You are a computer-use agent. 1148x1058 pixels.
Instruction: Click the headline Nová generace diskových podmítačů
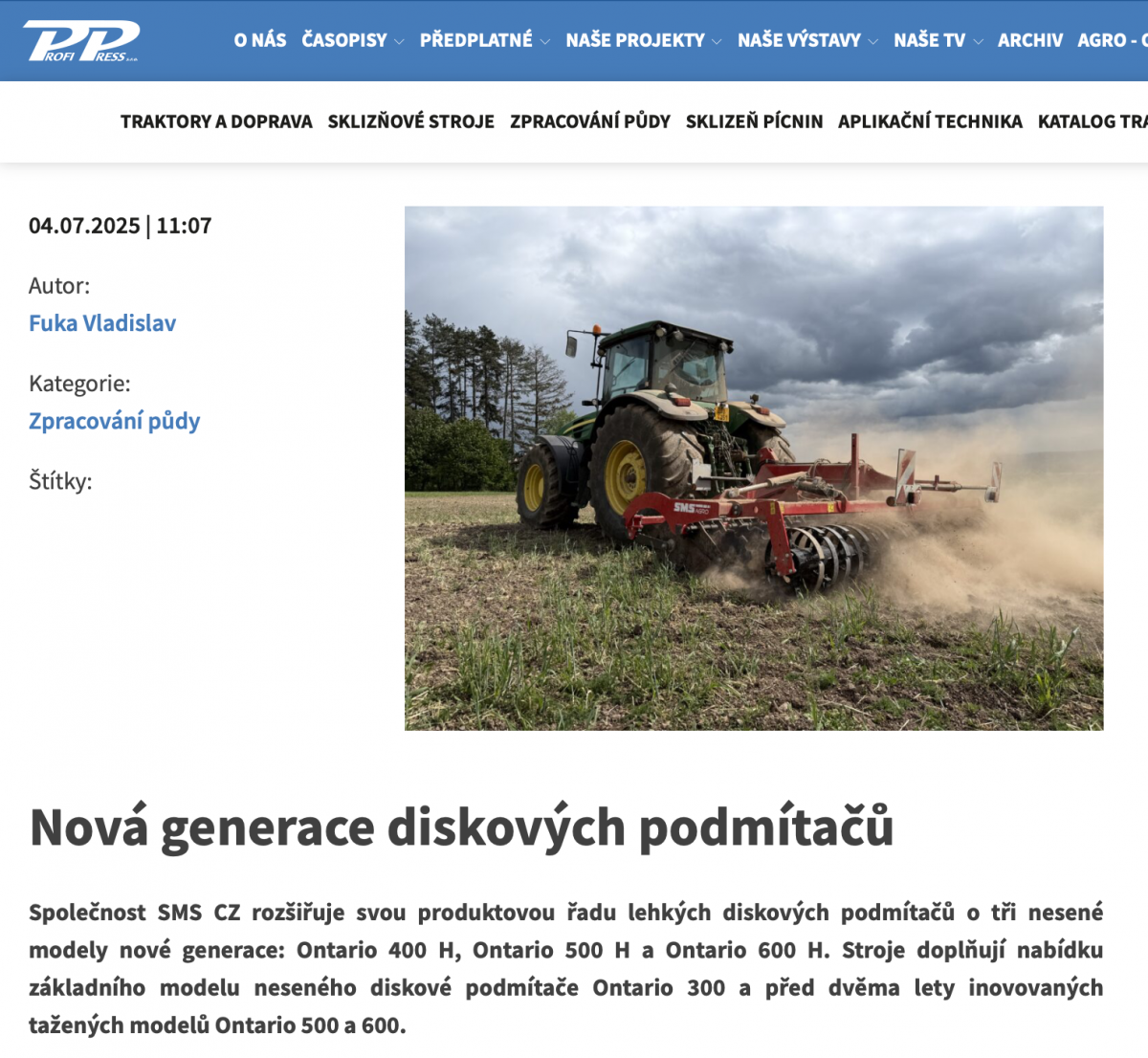[x=462, y=827]
